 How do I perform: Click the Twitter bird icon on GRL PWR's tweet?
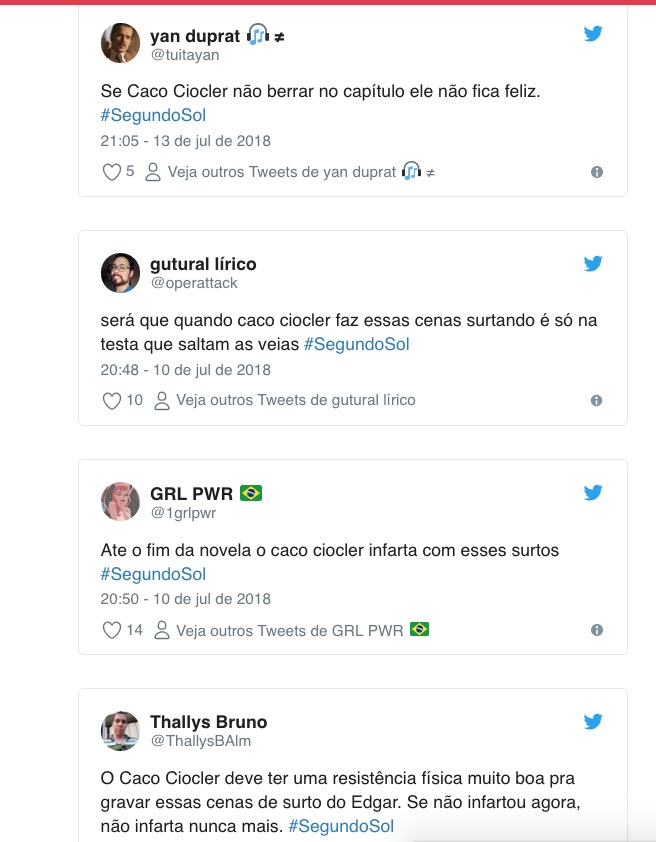pos(593,493)
